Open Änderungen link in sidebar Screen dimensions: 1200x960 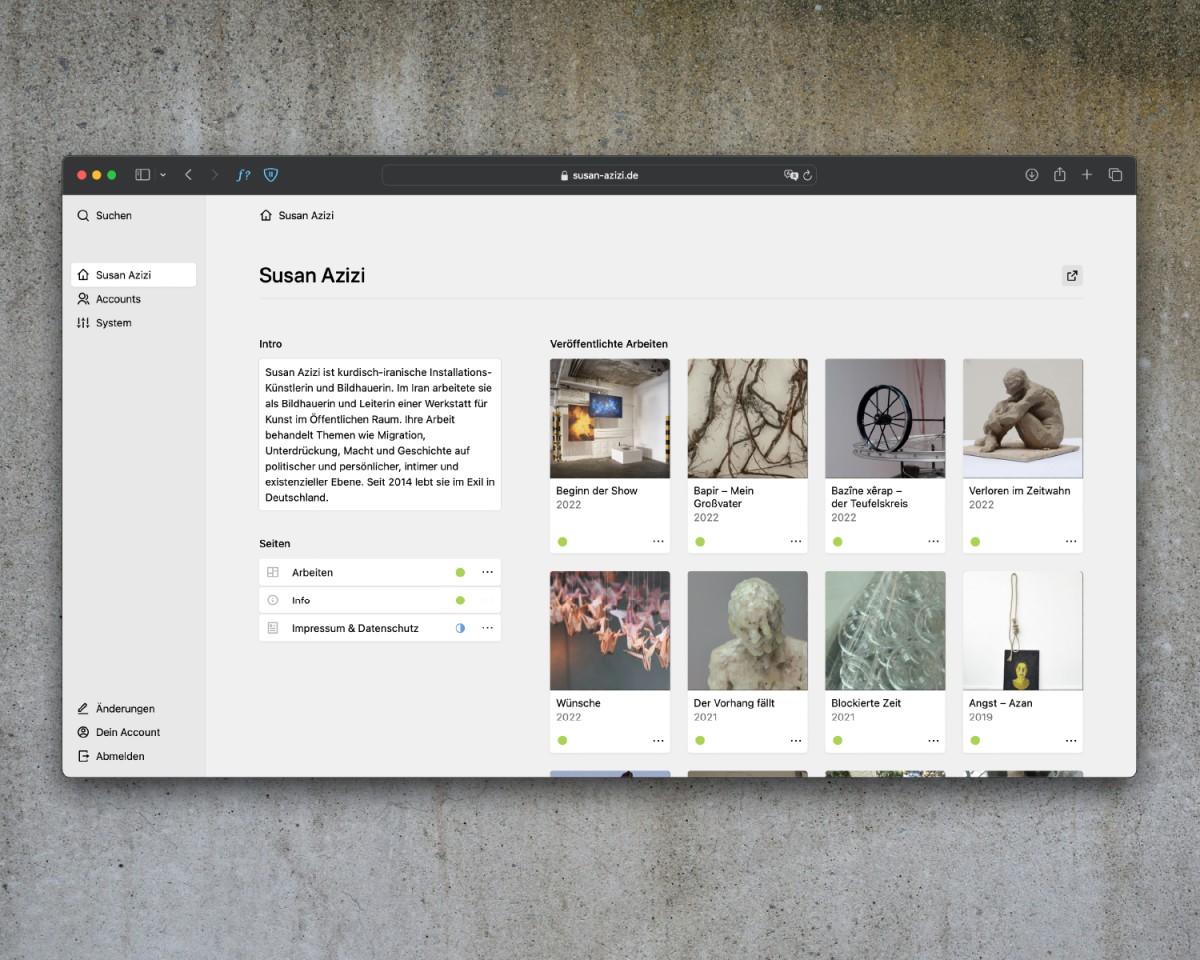[x=125, y=709]
